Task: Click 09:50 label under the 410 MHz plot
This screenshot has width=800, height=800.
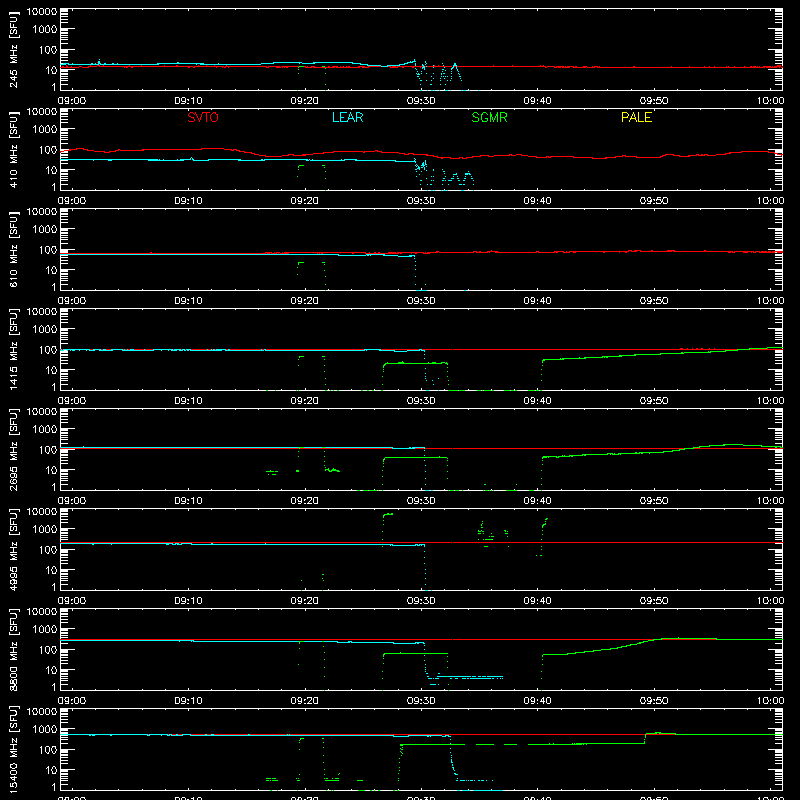Action: [654, 201]
